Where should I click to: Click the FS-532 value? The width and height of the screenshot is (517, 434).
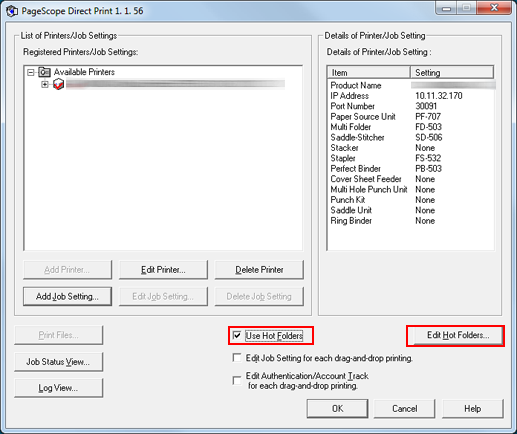[428, 158]
